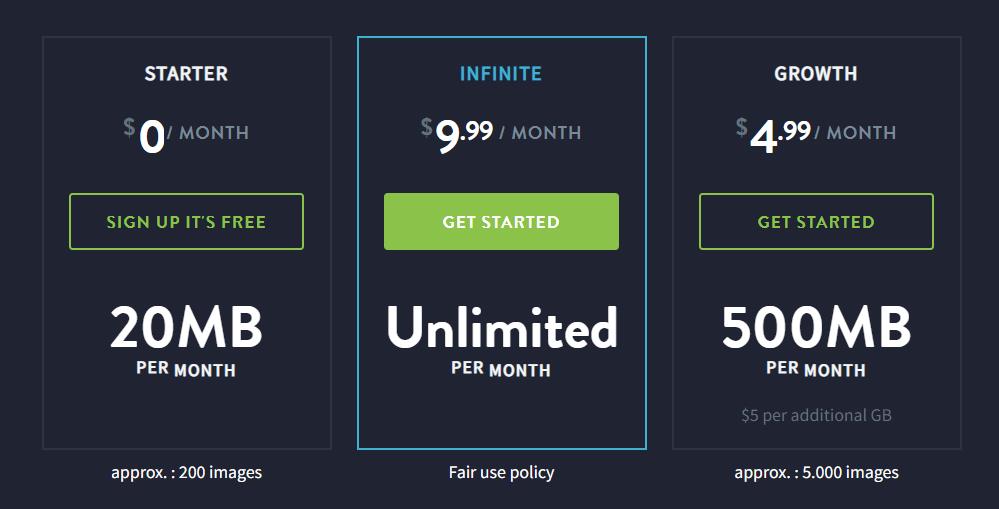Click the 500MB storage amount
This screenshot has height=509, width=999.
click(816, 327)
